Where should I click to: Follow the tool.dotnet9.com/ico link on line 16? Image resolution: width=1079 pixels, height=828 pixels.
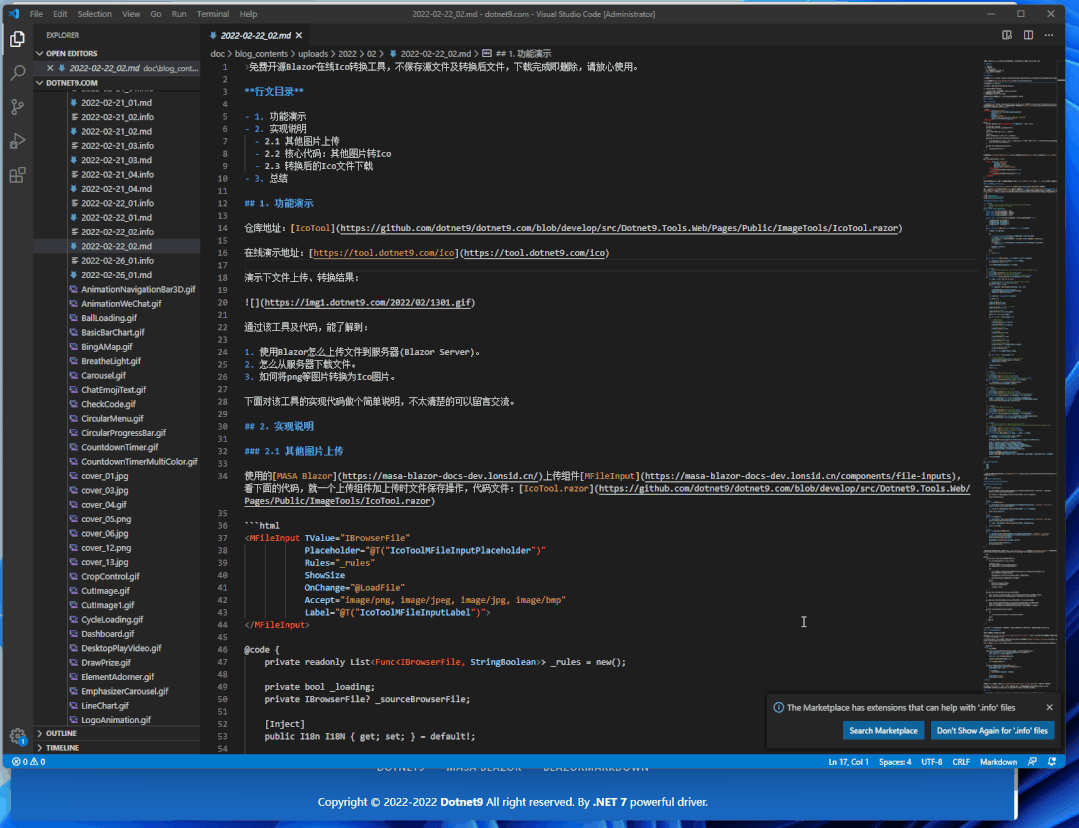[x=535, y=253]
